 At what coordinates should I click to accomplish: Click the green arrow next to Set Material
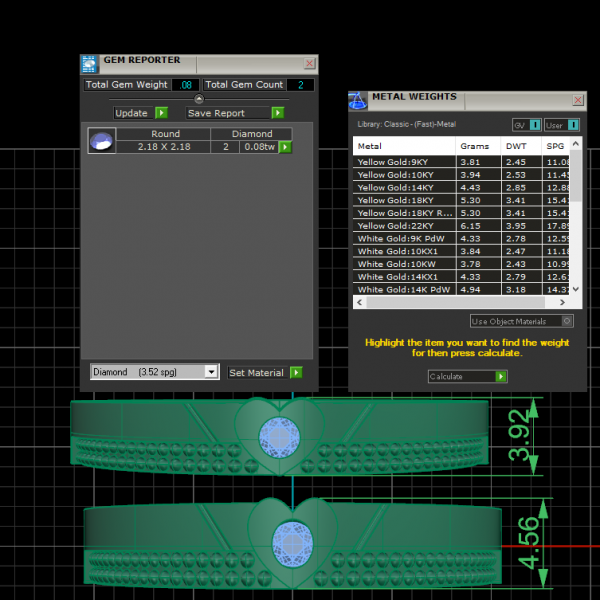295,373
